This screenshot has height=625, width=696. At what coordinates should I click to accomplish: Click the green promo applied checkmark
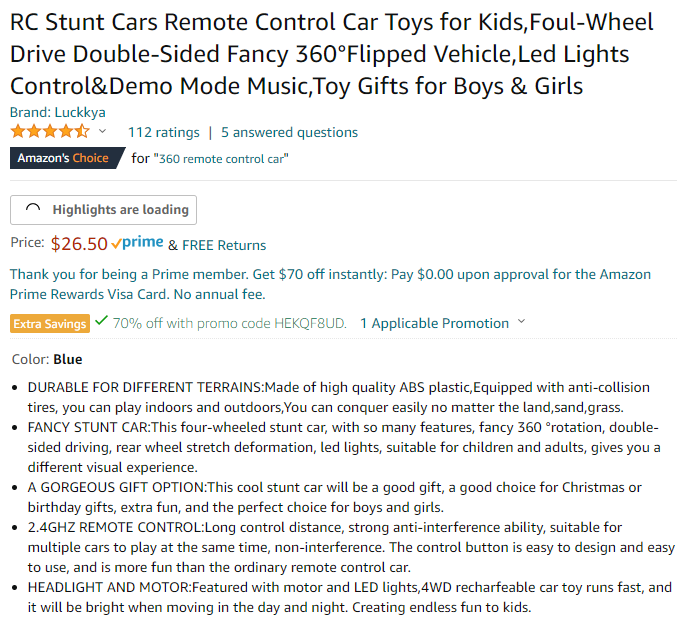coord(102,320)
